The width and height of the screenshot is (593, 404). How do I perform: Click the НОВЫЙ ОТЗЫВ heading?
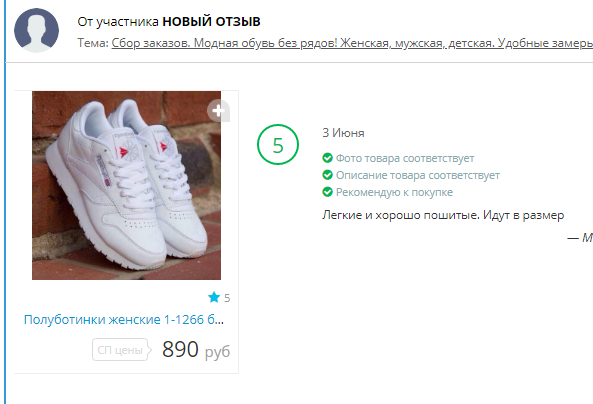(x=211, y=22)
